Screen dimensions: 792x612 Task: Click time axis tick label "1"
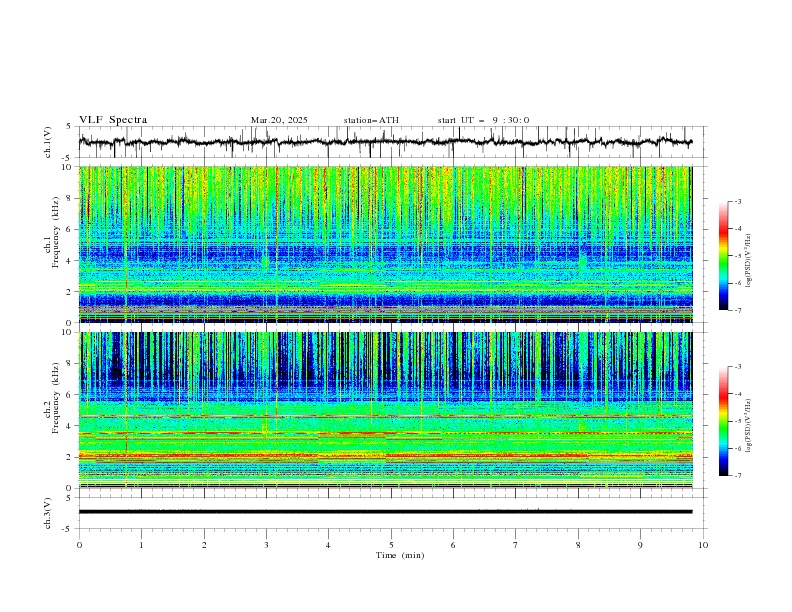(142, 545)
